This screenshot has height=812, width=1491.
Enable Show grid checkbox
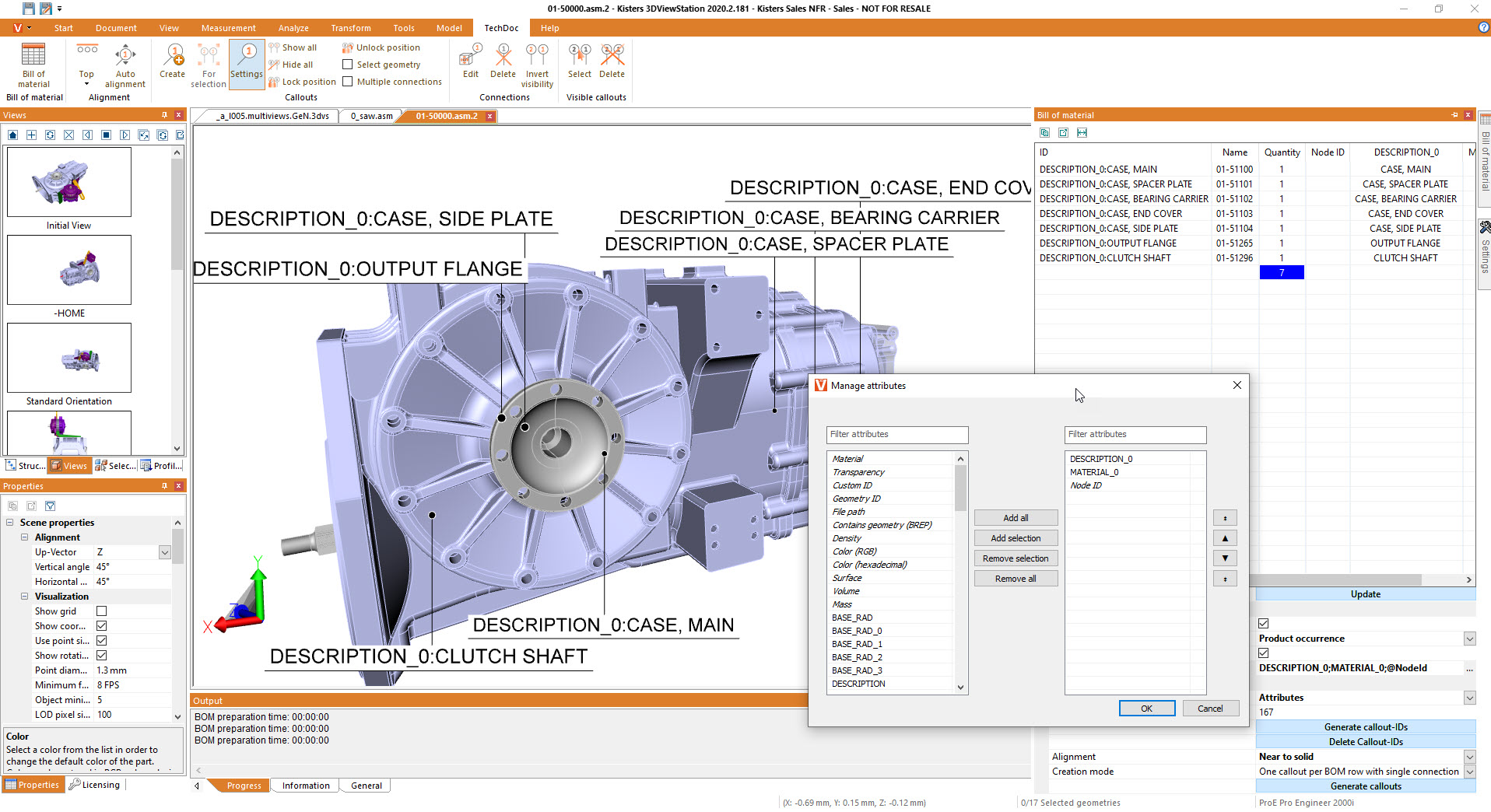[x=101, y=611]
